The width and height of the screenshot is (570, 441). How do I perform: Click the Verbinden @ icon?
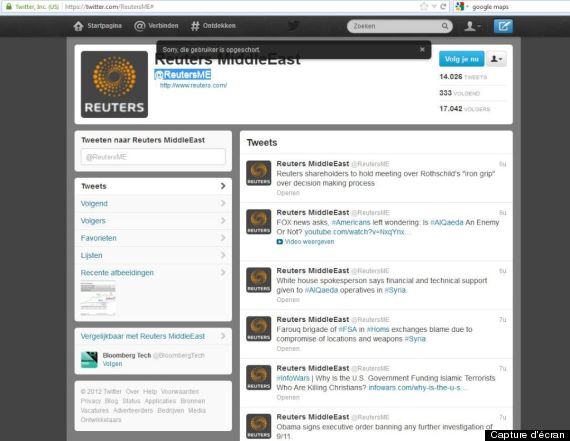140,26
